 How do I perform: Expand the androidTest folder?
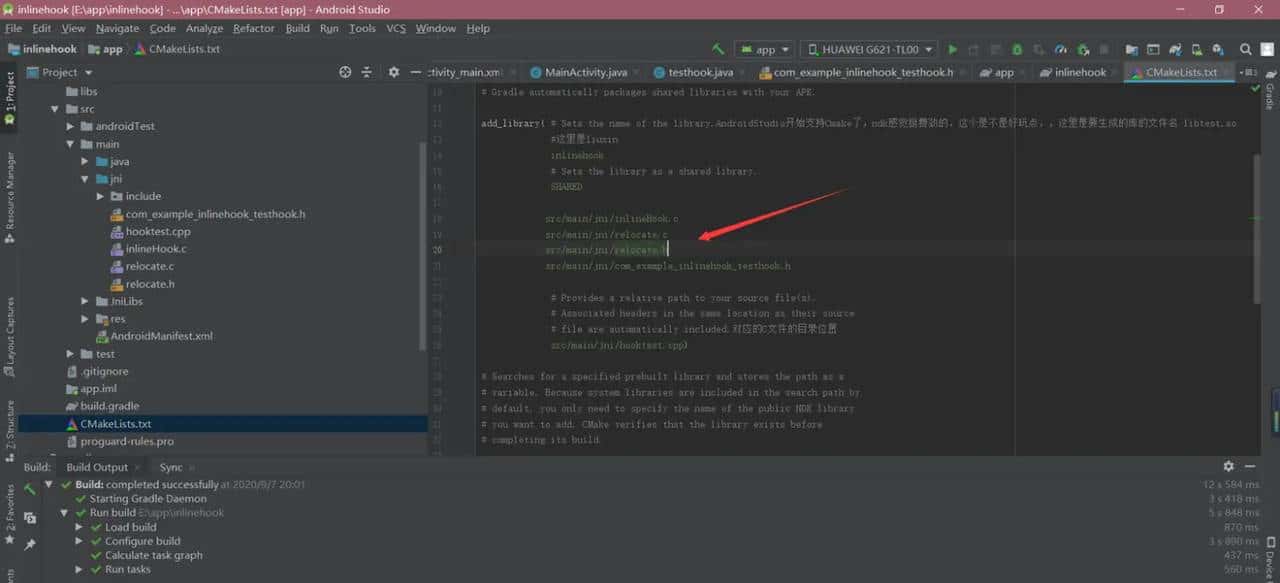[x=71, y=126]
